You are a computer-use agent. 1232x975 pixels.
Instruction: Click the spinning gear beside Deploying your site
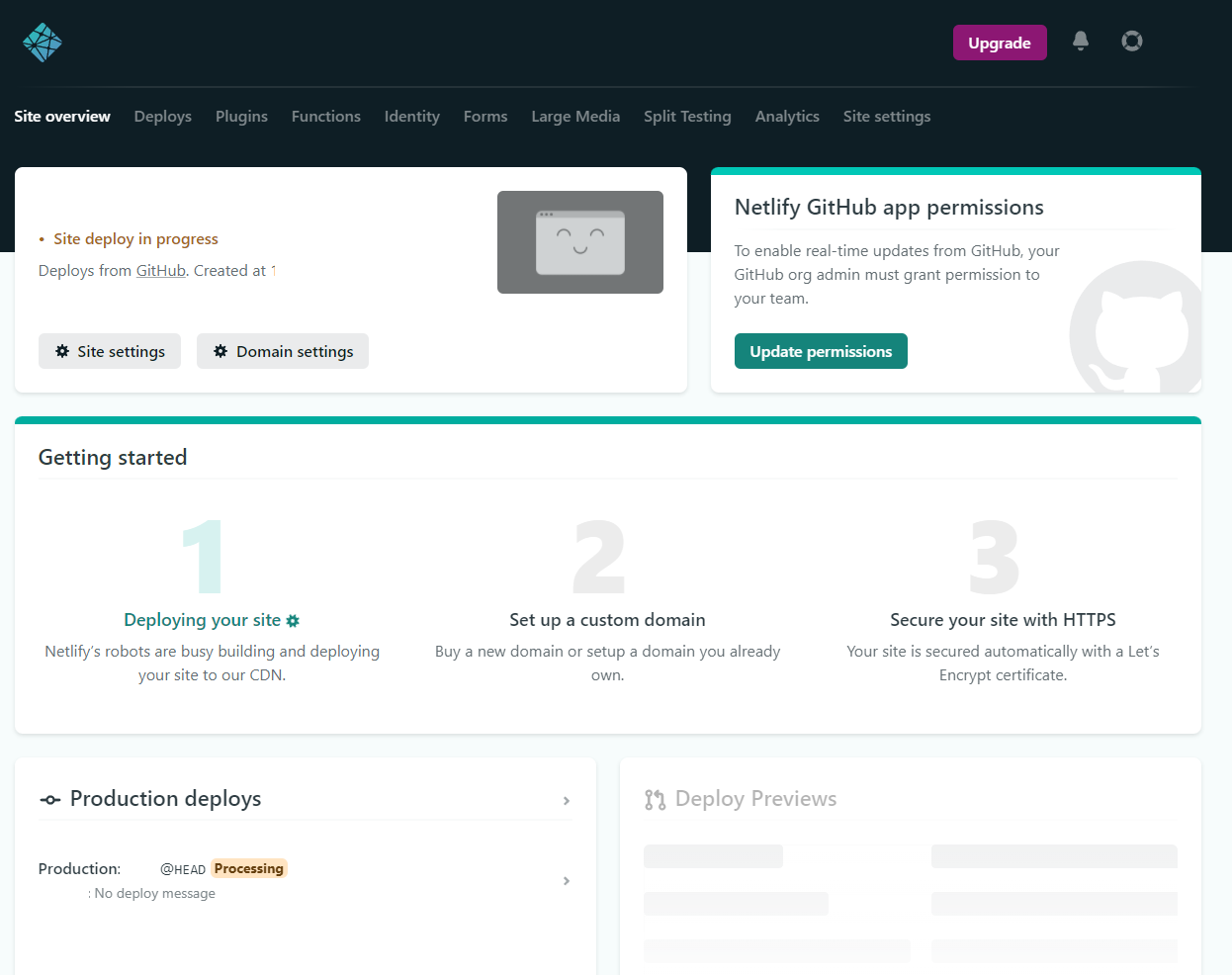coord(293,621)
